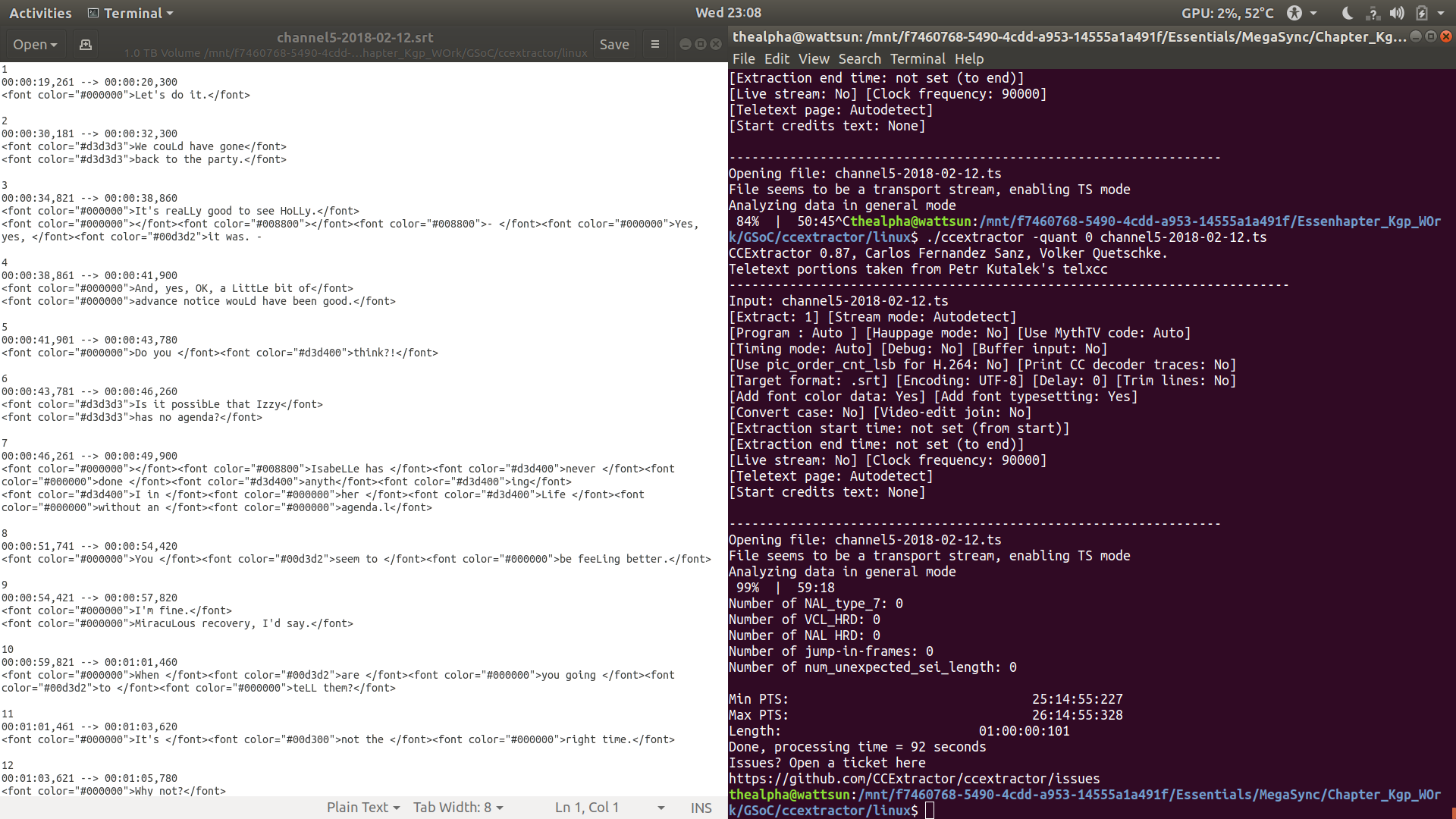Screen dimensions: 1456x819
Task: Click the Activities button
Action: coord(40,13)
